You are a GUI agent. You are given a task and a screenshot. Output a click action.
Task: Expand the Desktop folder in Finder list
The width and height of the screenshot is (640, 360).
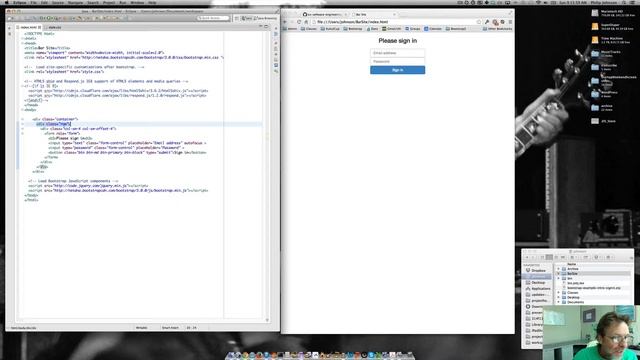pyautogui.click(x=558, y=298)
